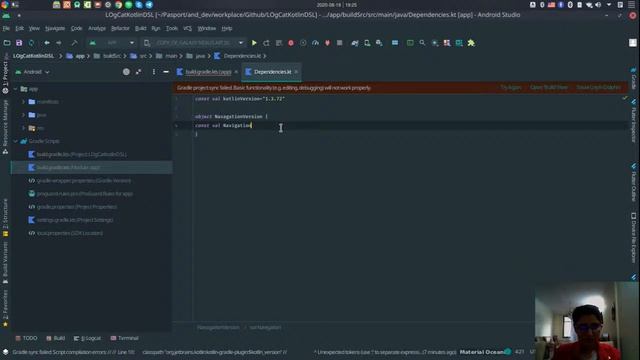Navigate back with the left arrow
This screenshot has width=640, height=360.
point(47,43)
